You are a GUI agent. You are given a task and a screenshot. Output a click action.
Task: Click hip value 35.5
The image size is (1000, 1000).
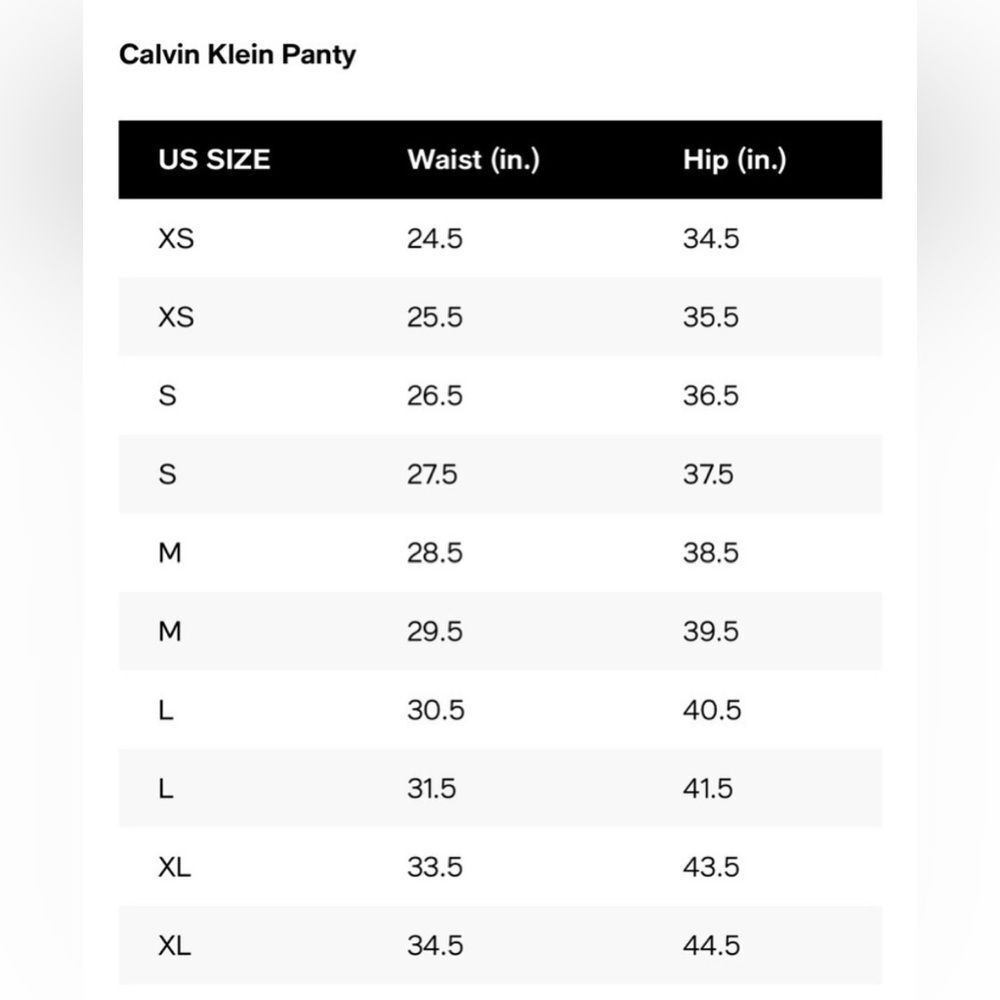pyautogui.click(x=711, y=317)
